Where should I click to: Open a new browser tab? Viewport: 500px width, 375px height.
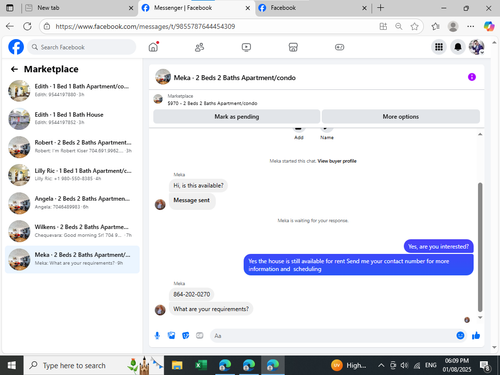point(380,8)
